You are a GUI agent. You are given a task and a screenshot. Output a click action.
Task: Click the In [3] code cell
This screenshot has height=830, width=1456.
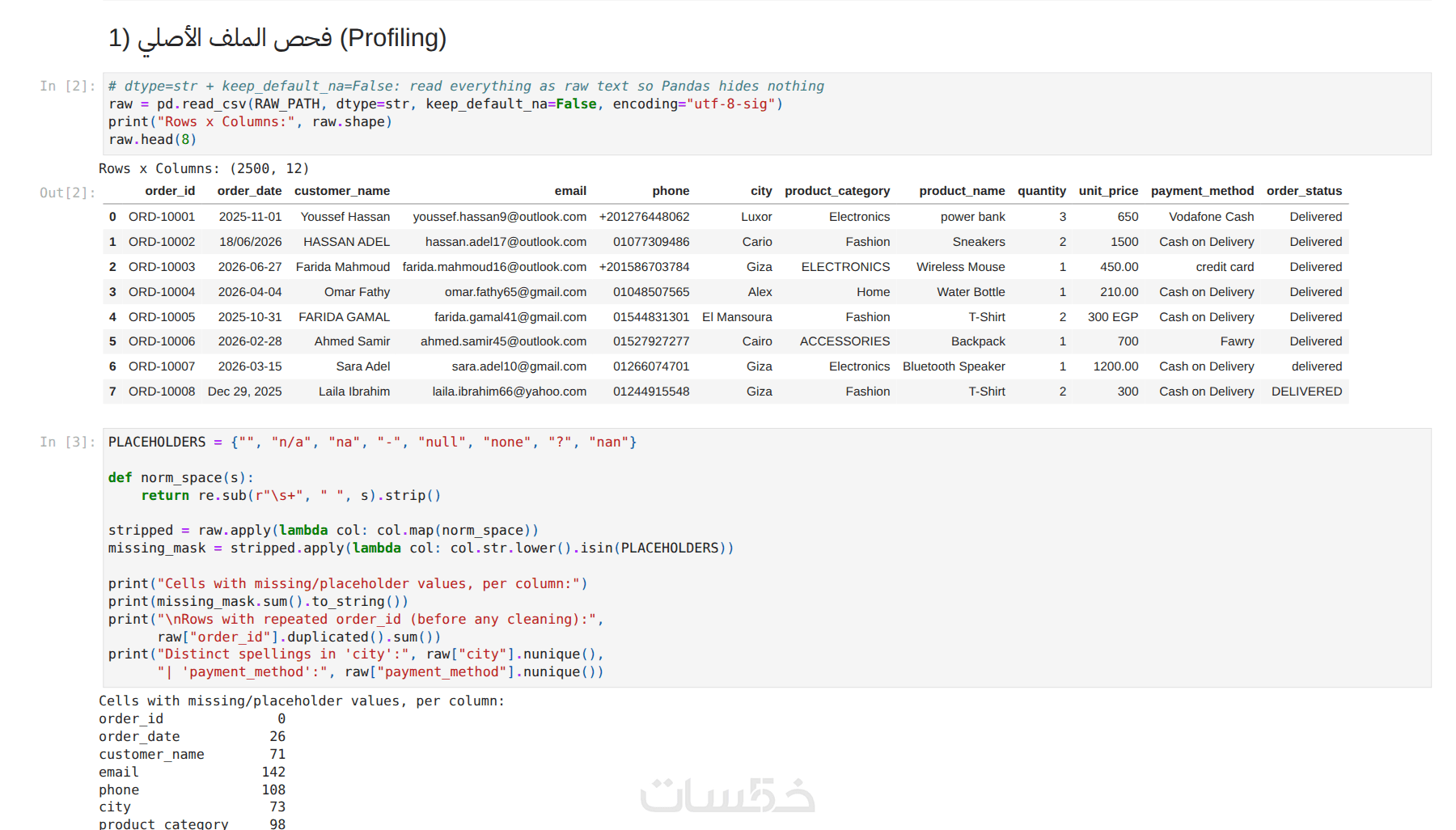[767, 557]
